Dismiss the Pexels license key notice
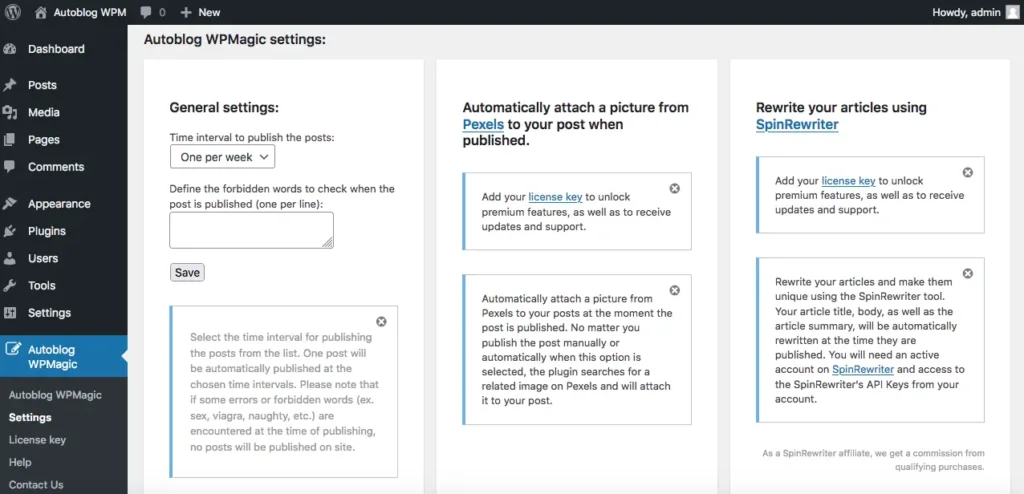Screen dimensions: 1024x494 675,188
